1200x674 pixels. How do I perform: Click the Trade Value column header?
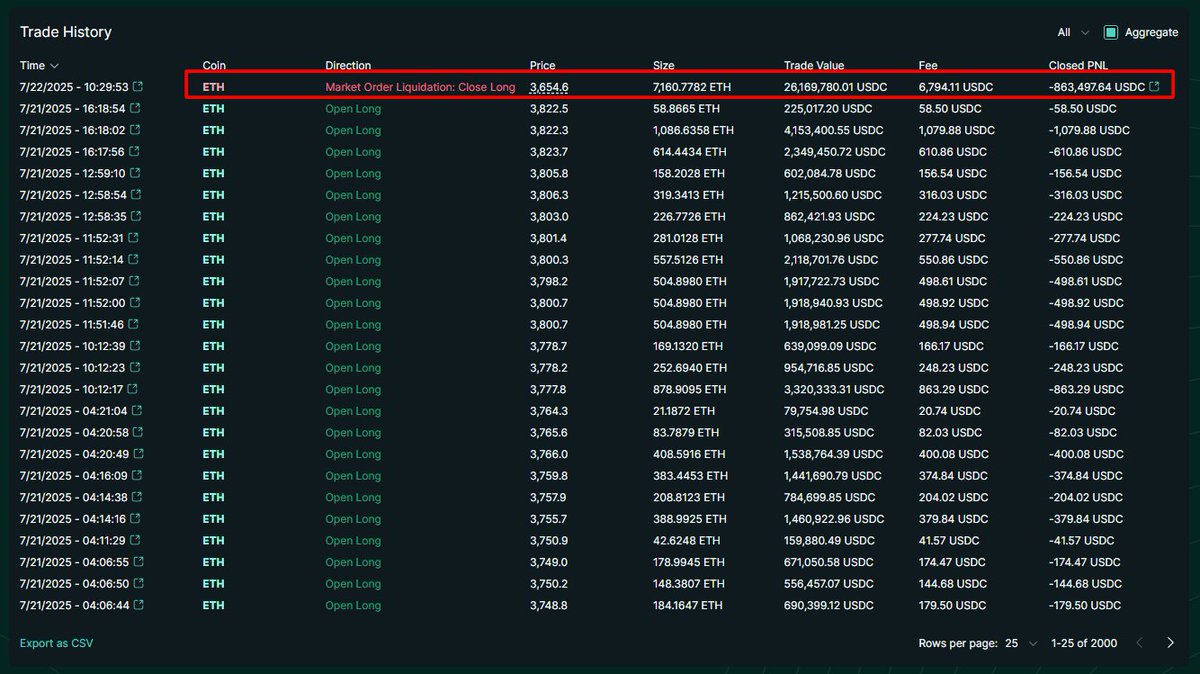pyautogui.click(x=814, y=65)
